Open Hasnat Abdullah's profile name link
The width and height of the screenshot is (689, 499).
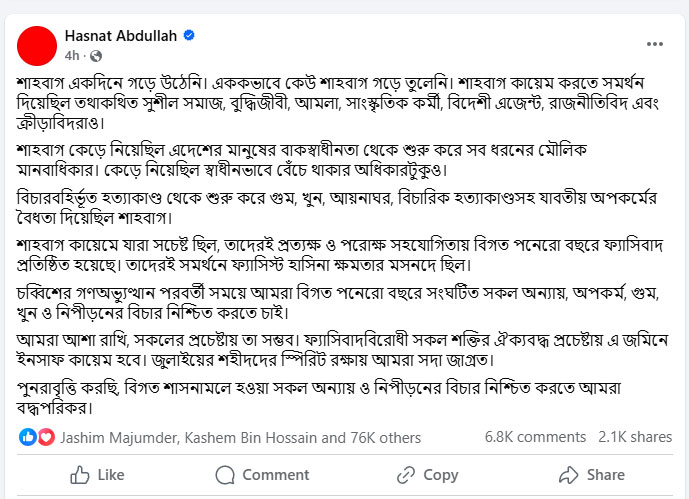(121, 36)
